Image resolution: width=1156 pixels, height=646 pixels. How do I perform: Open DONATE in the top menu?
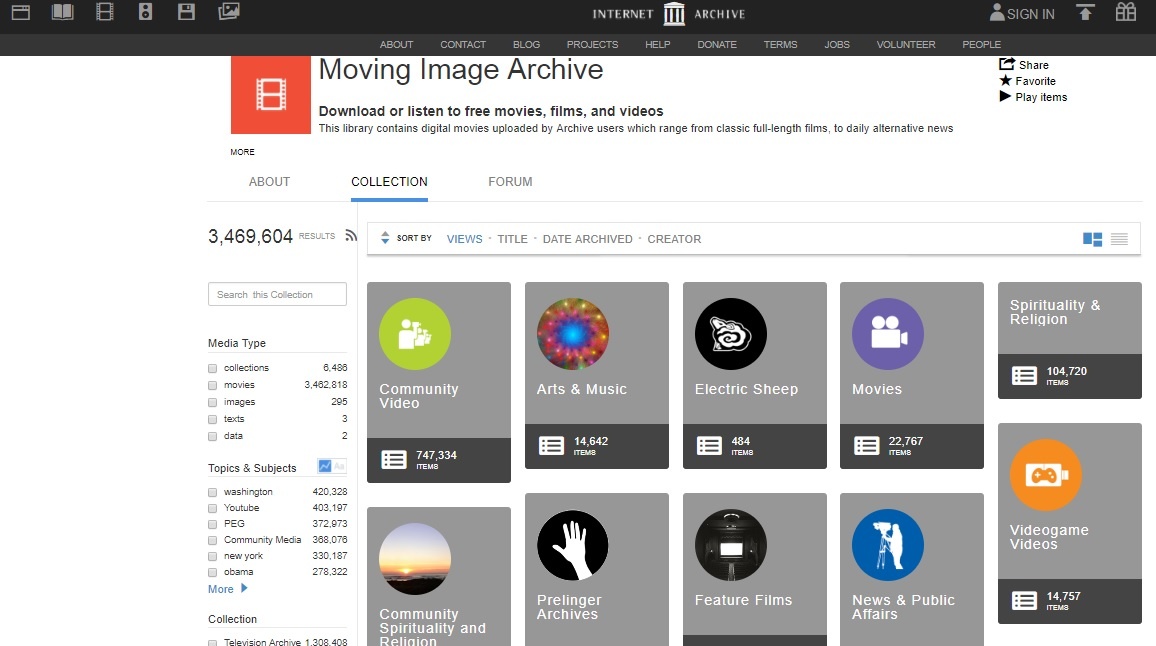click(717, 44)
